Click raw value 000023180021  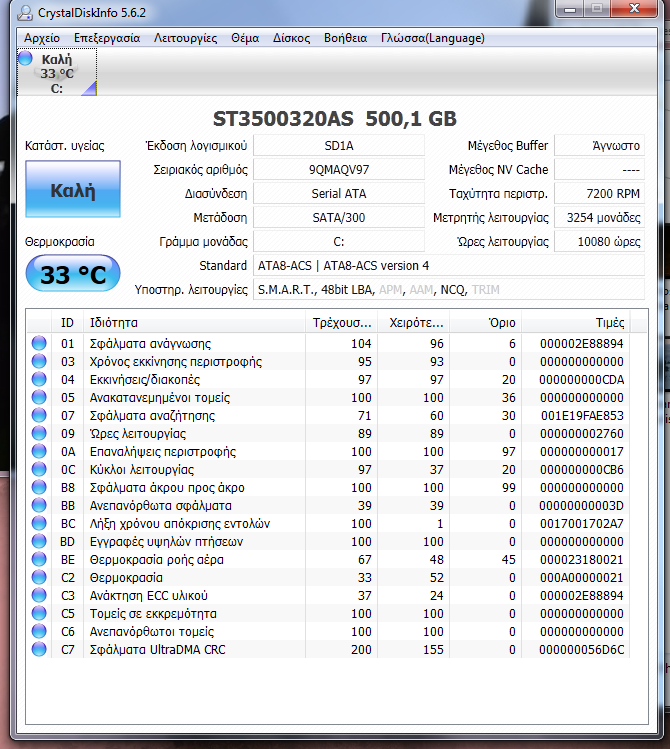[582, 559]
